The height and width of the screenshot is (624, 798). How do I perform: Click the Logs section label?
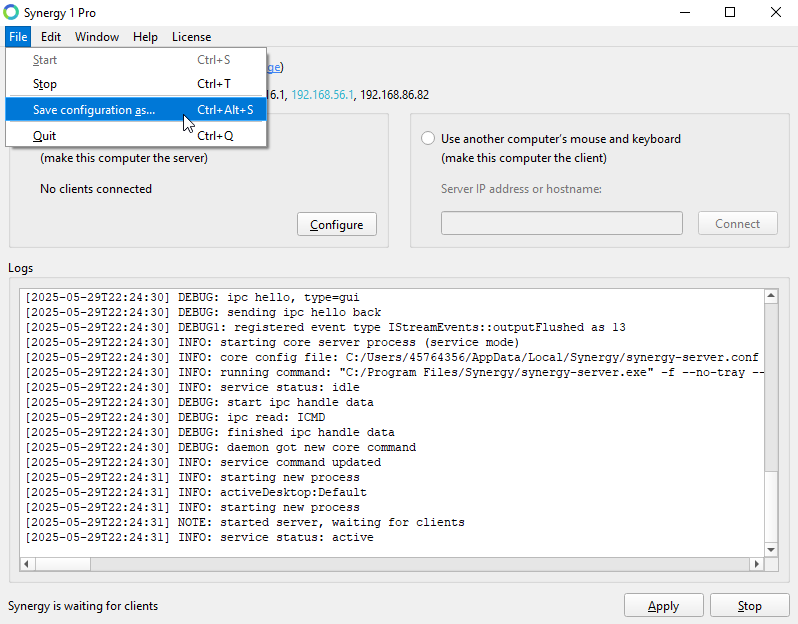point(20,268)
